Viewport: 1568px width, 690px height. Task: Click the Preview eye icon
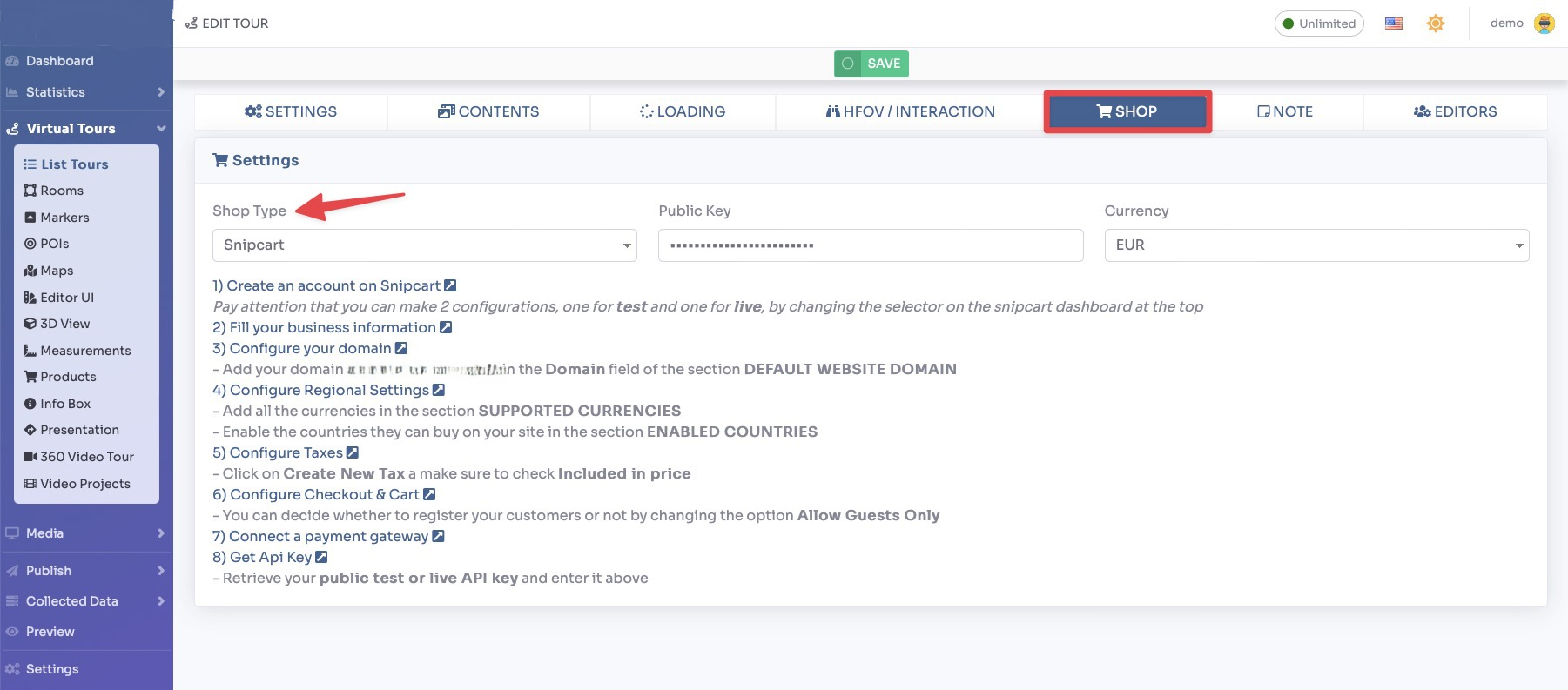[12, 632]
